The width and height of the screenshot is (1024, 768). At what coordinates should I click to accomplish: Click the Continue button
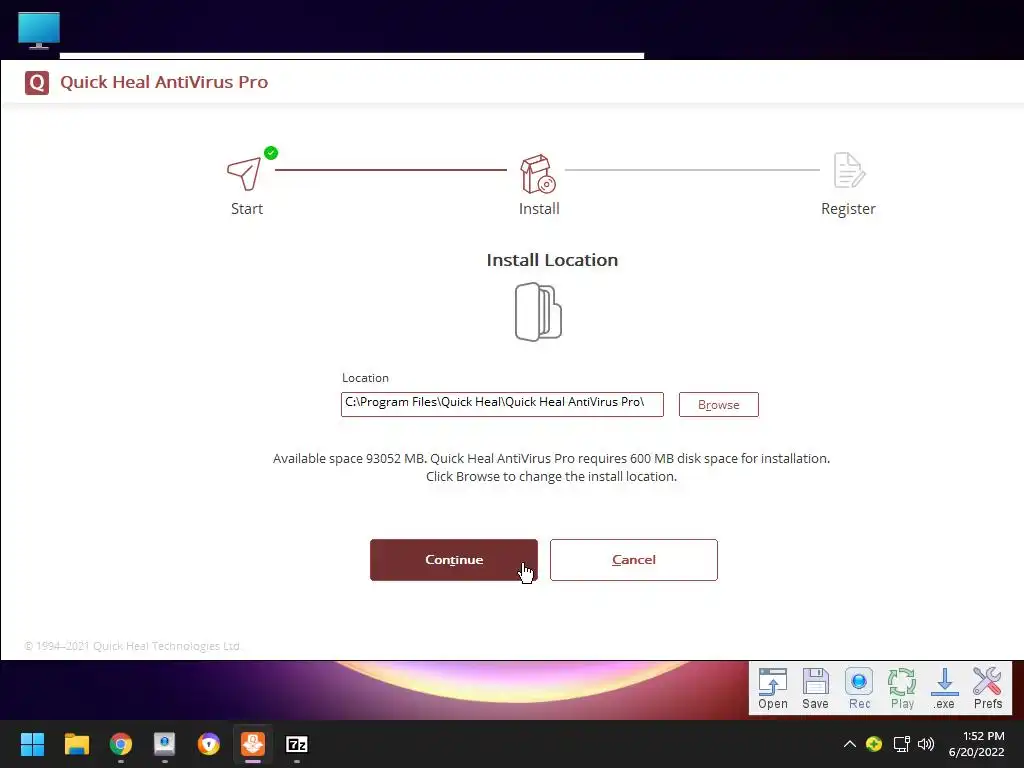pyautogui.click(x=453, y=560)
